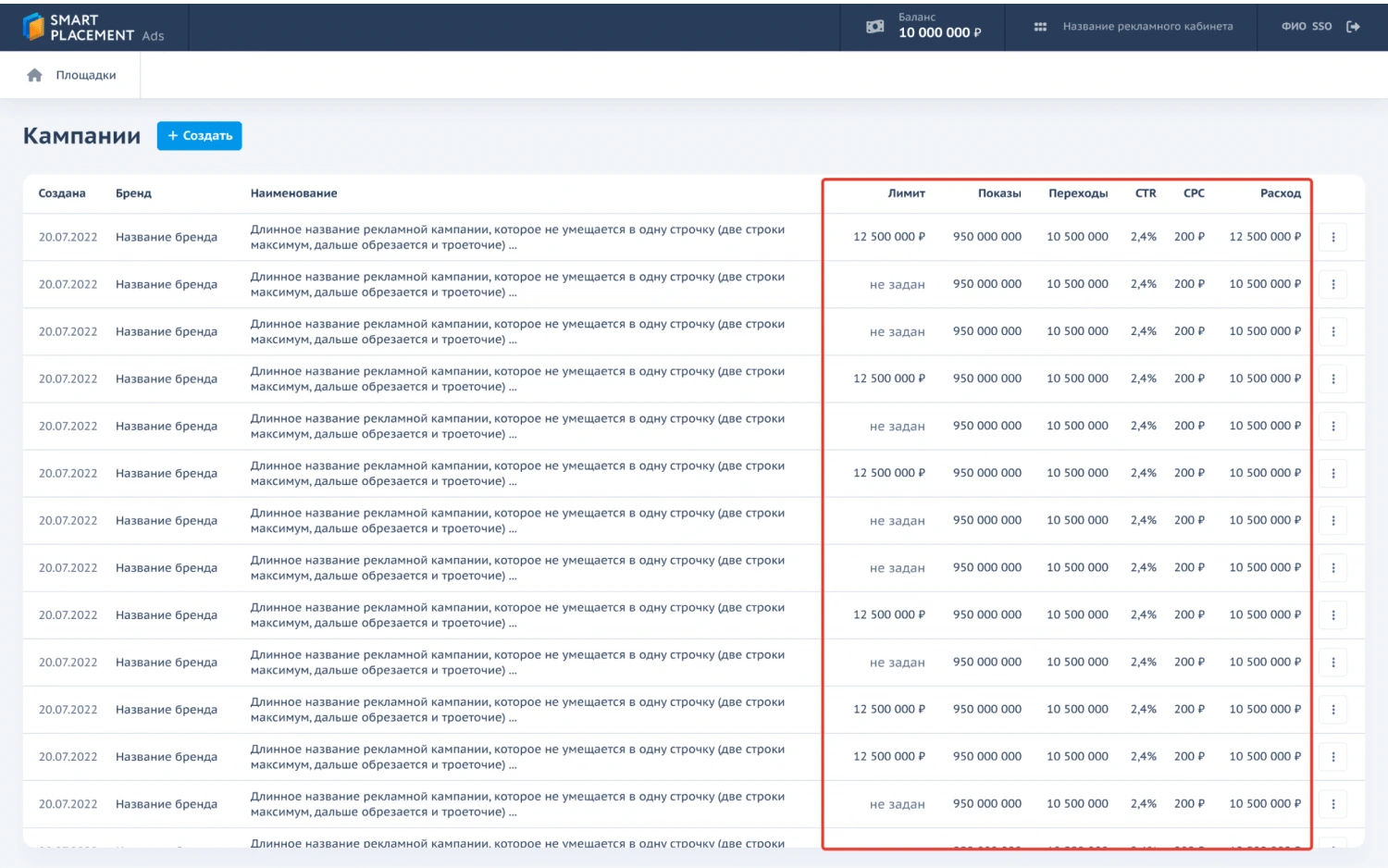Open three-dot menu of first campaign row

(x=1332, y=237)
